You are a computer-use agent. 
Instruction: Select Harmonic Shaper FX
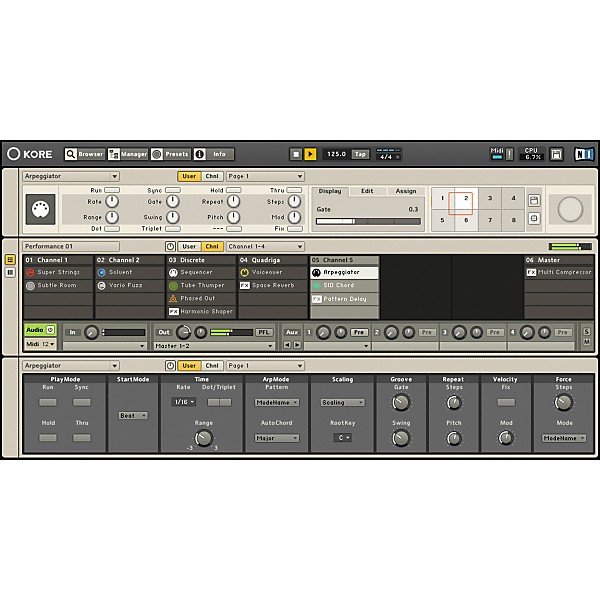click(201, 311)
